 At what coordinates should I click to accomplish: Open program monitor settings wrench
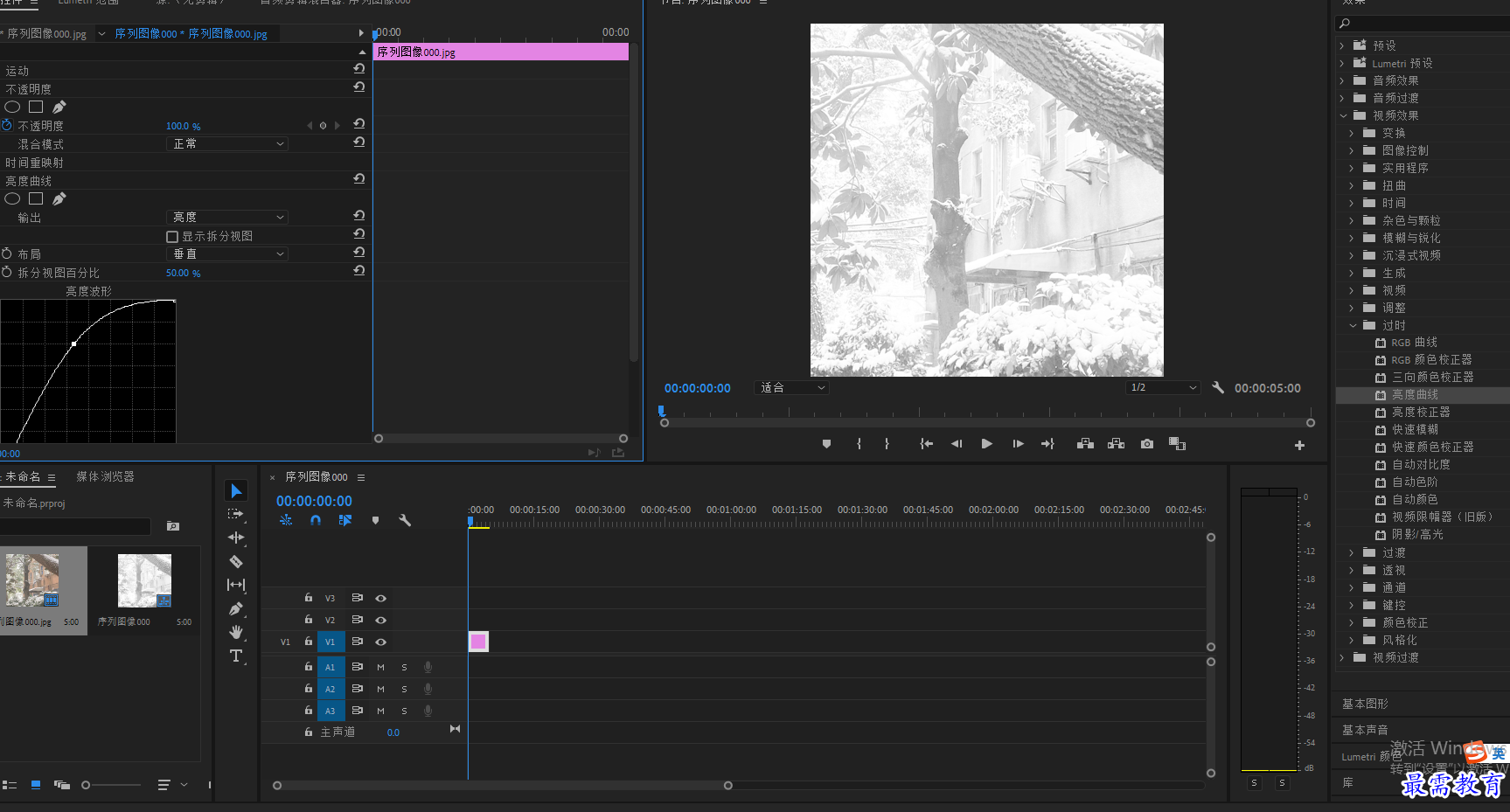[1218, 387]
